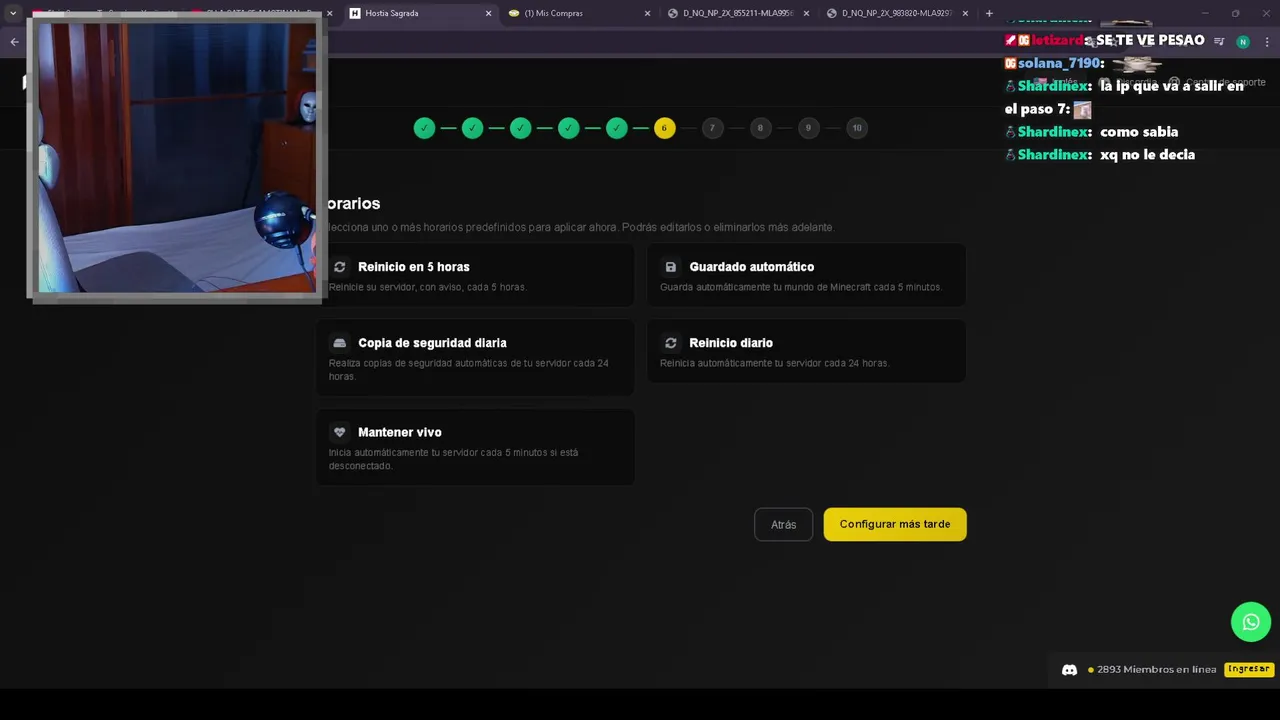
Task: Select the Reinicio diario schedule card
Action: point(806,351)
